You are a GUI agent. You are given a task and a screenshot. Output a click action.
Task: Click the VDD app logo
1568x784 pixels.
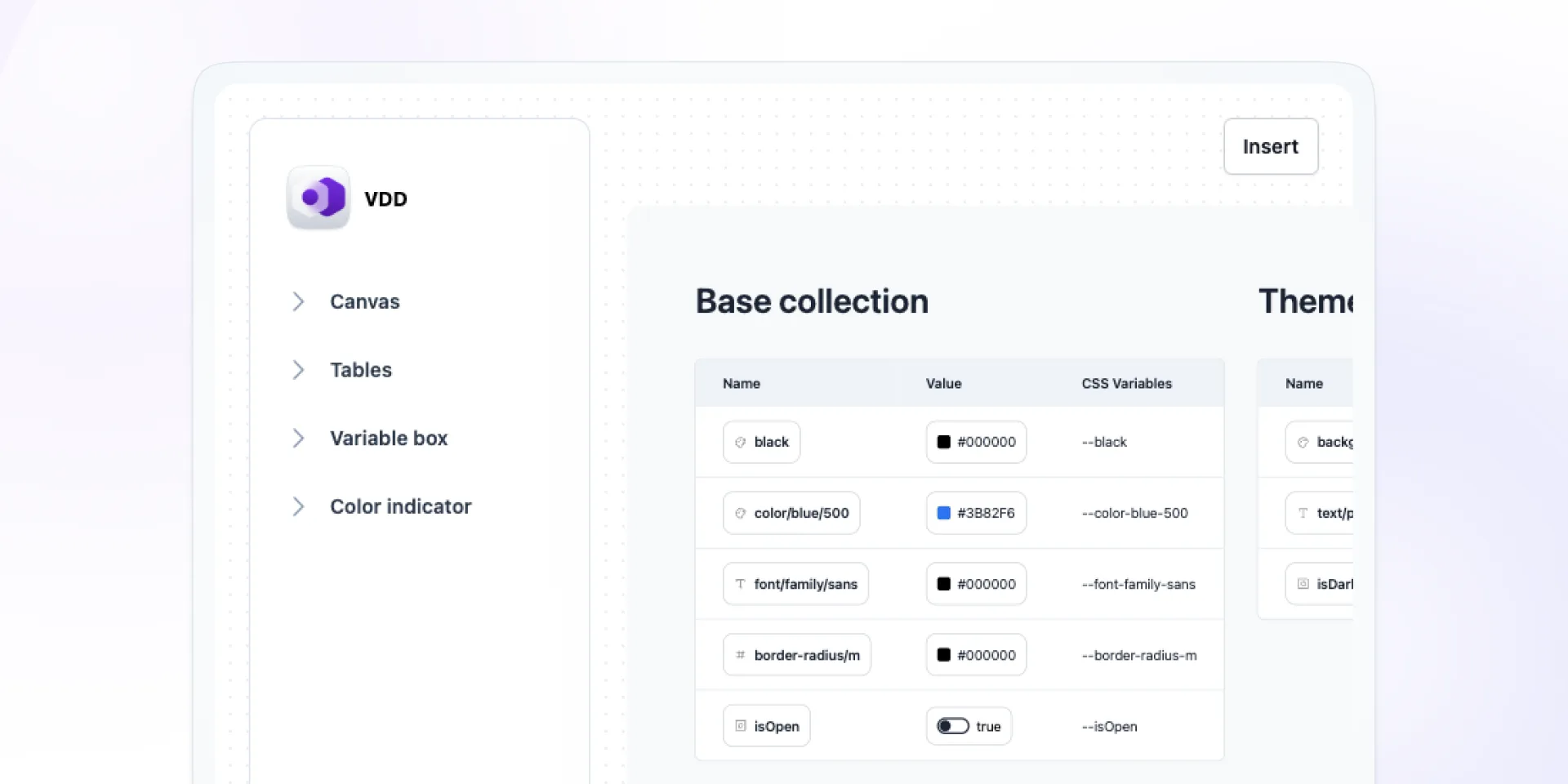pos(318,198)
